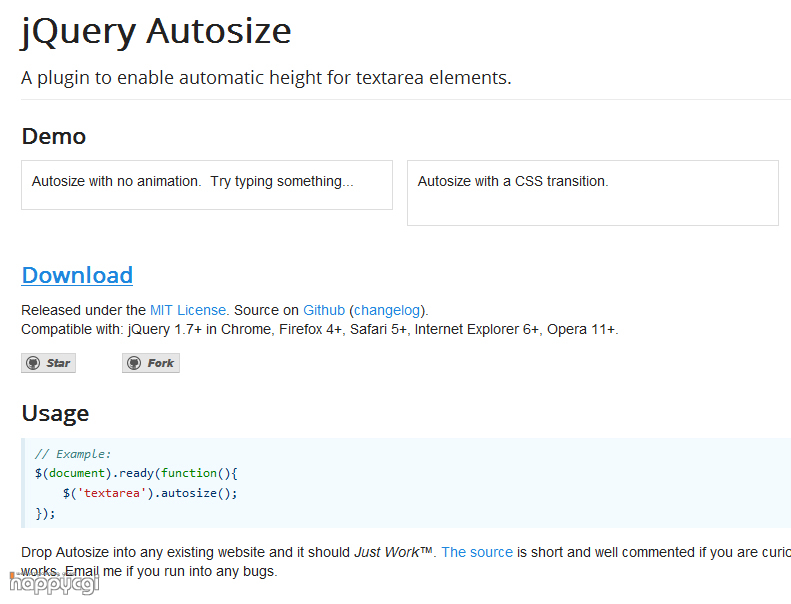
Task: Click the 'Compatible with: jQuery 1.7+' line
Action: tap(320, 329)
